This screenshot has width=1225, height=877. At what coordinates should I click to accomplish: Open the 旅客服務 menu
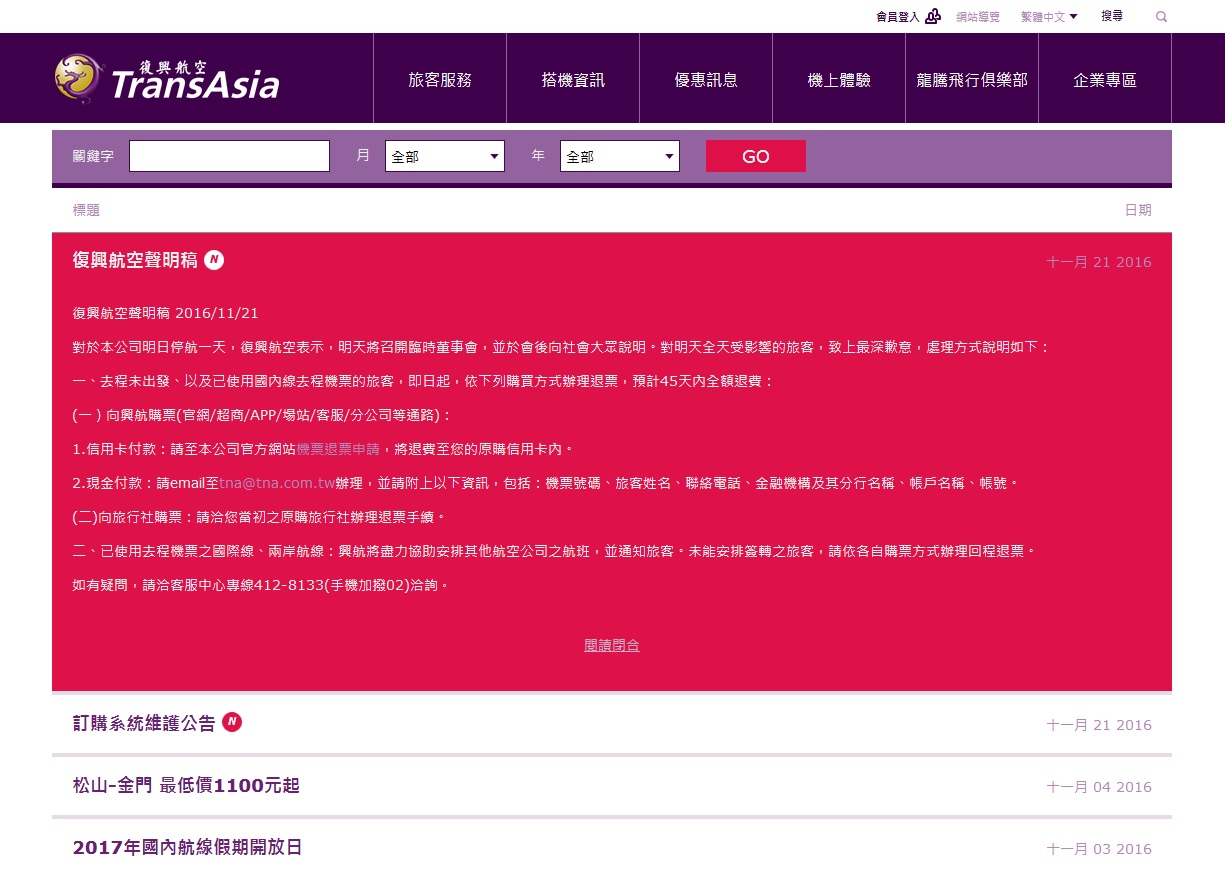click(x=440, y=80)
